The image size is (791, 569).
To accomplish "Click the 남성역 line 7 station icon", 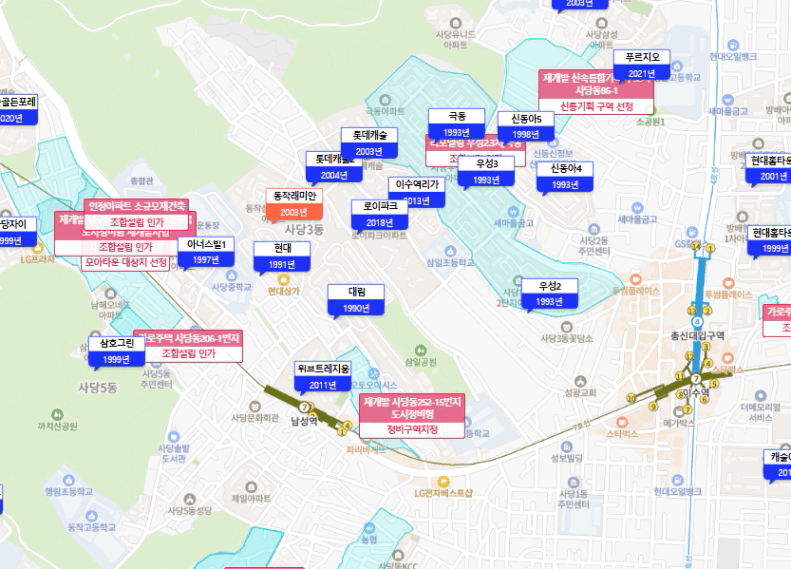I will [x=304, y=408].
